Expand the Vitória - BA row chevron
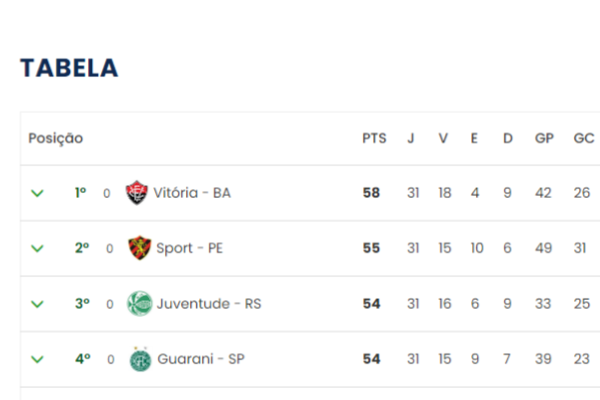The image size is (600, 400). (x=37, y=193)
